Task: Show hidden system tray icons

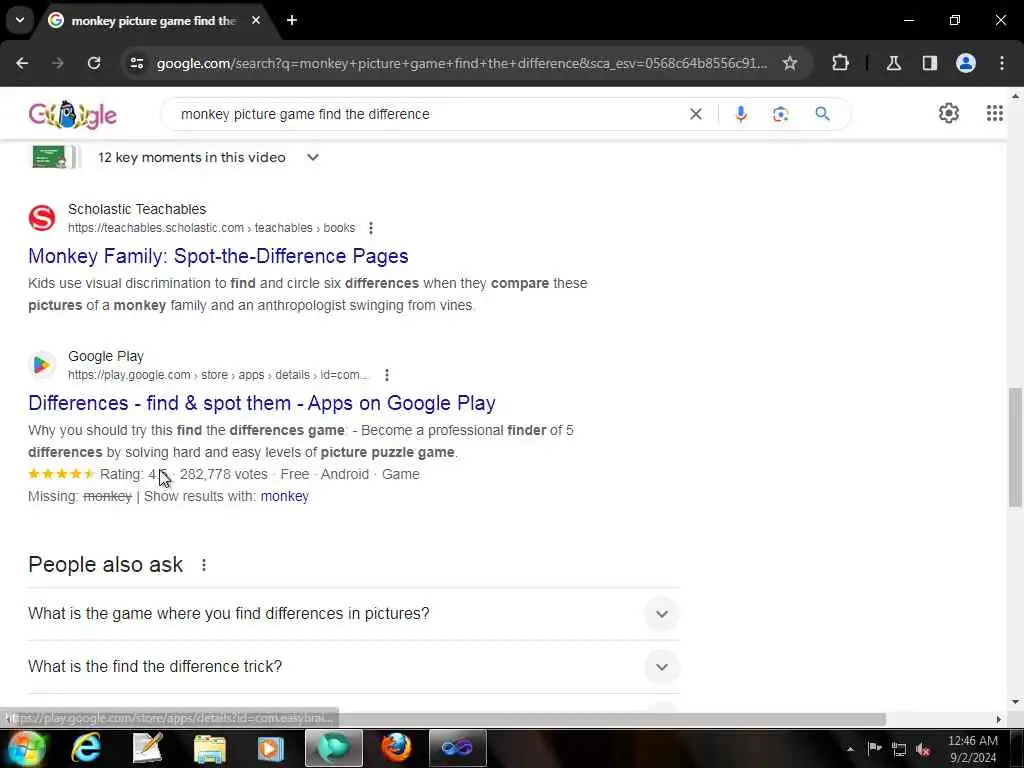Action: (850, 749)
